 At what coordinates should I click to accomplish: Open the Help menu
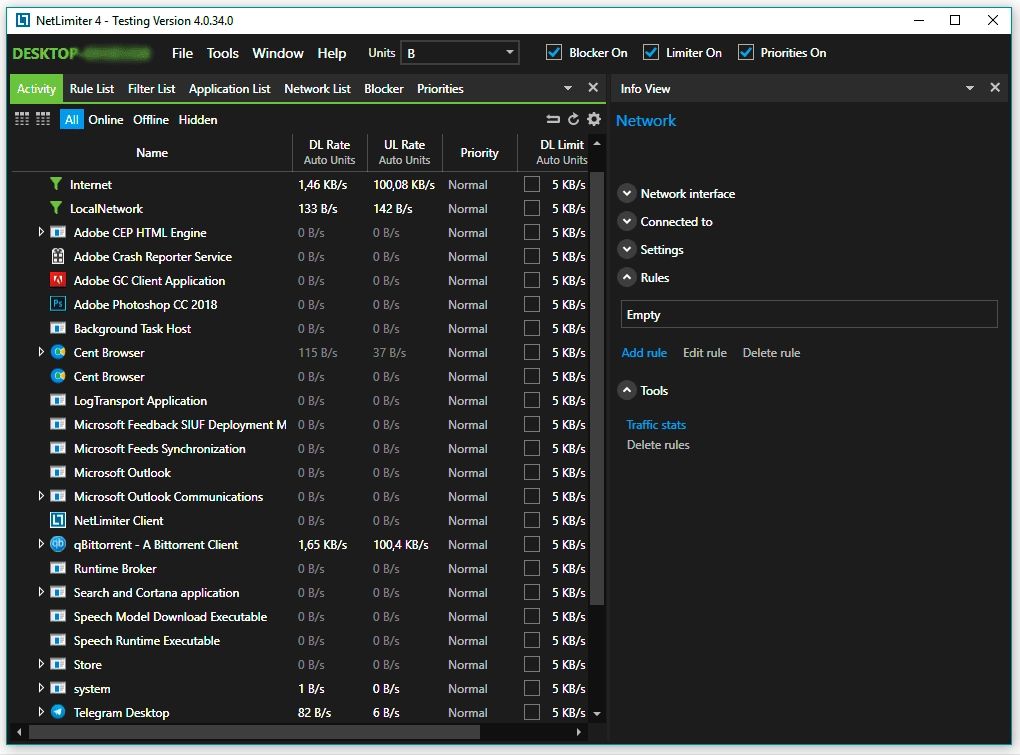pos(332,53)
